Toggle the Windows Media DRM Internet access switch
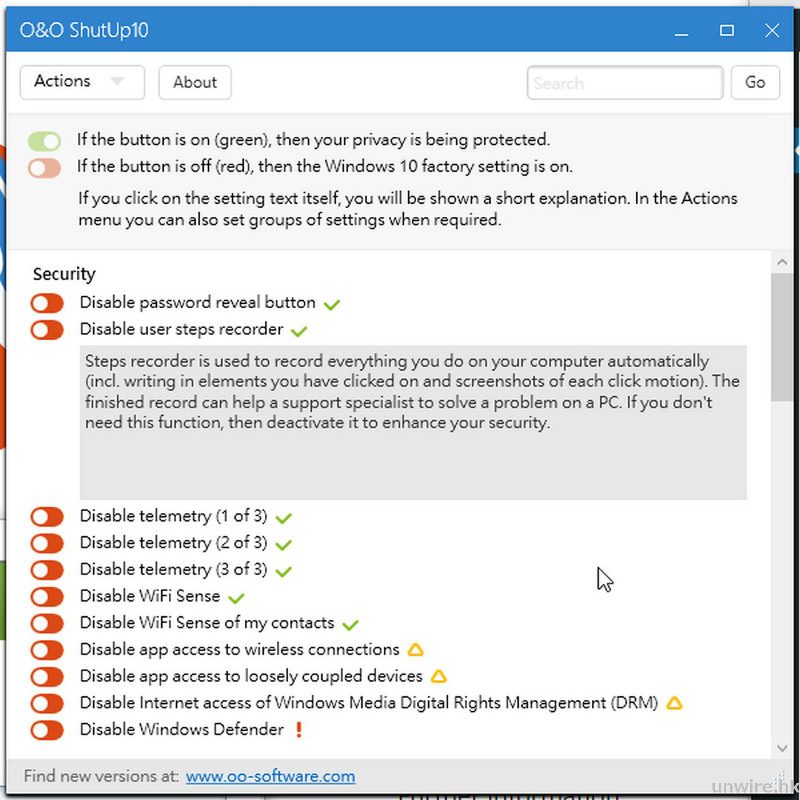Screen dimensions: 800x800 coord(47,703)
